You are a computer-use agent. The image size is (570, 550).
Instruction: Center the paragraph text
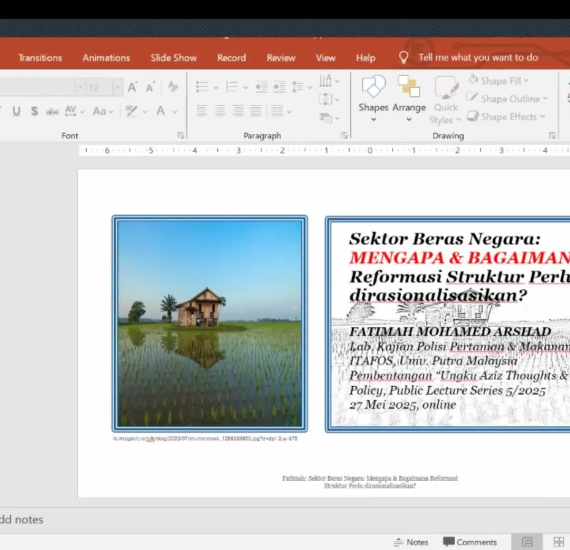[220, 111]
